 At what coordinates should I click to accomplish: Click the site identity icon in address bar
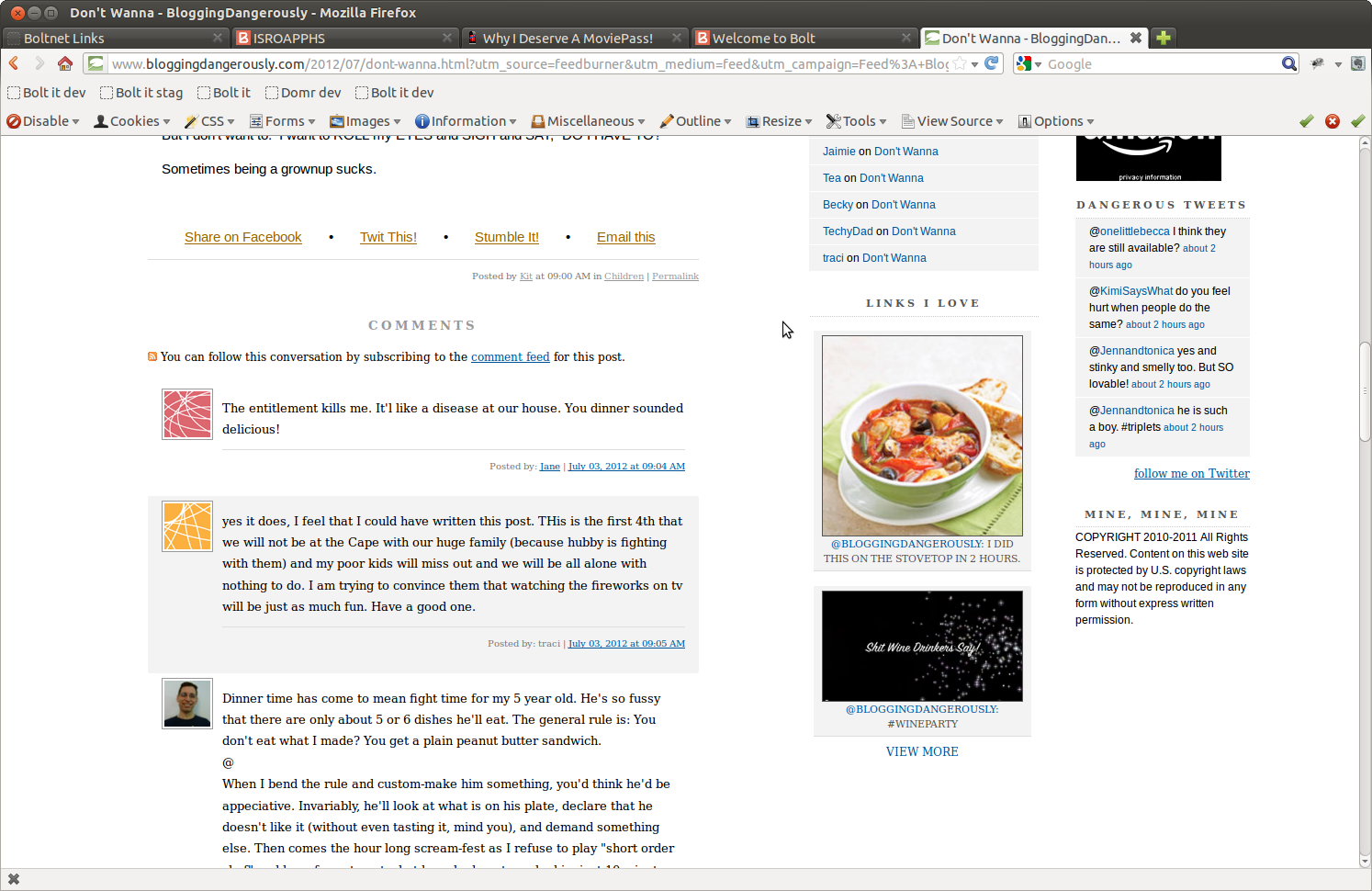point(96,63)
